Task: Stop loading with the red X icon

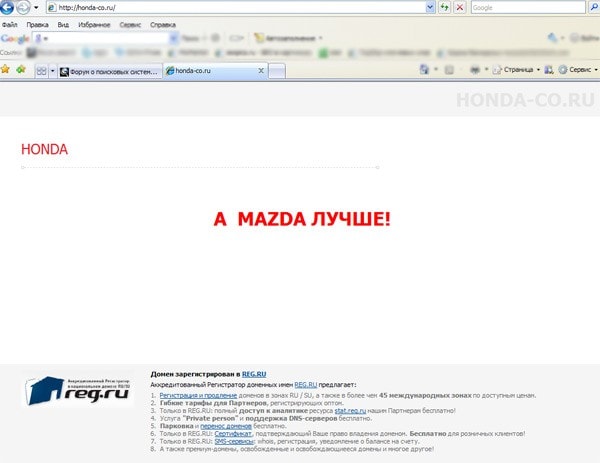Action: click(460, 7)
